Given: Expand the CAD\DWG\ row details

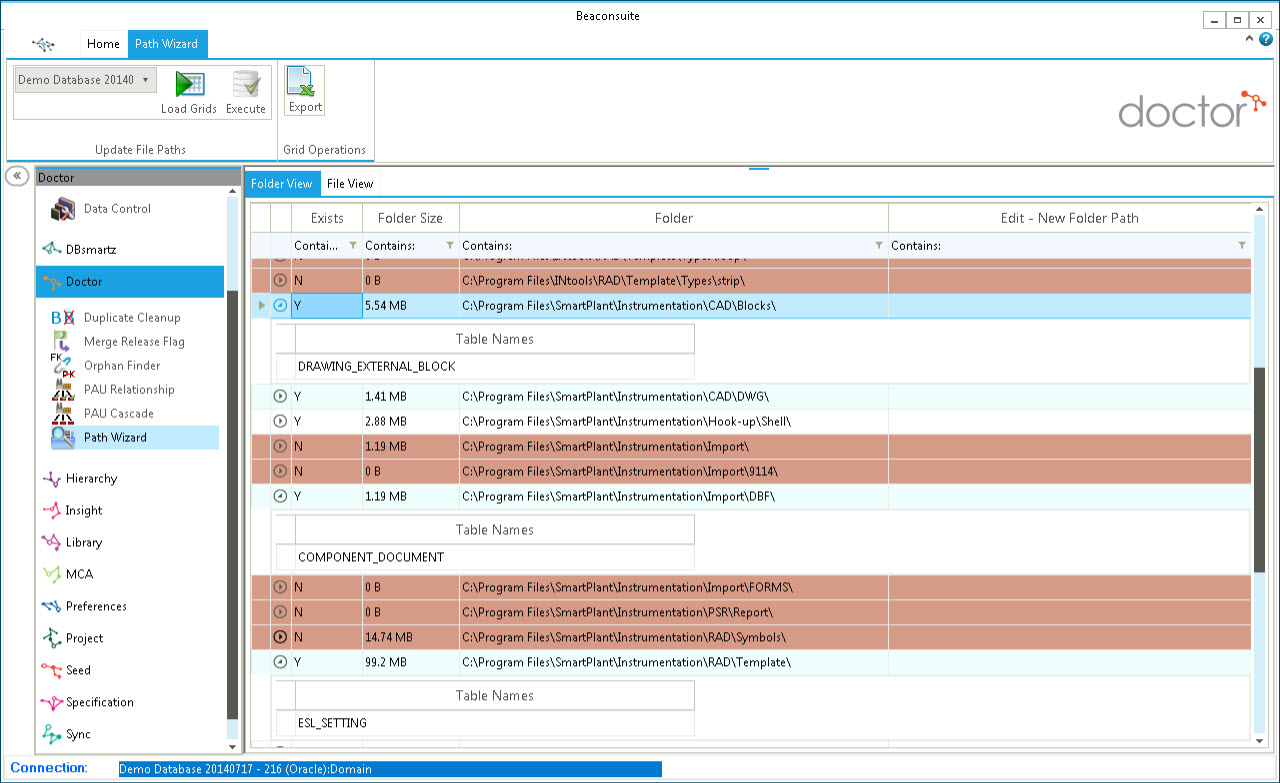Looking at the screenshot, I should click(280, 397).
